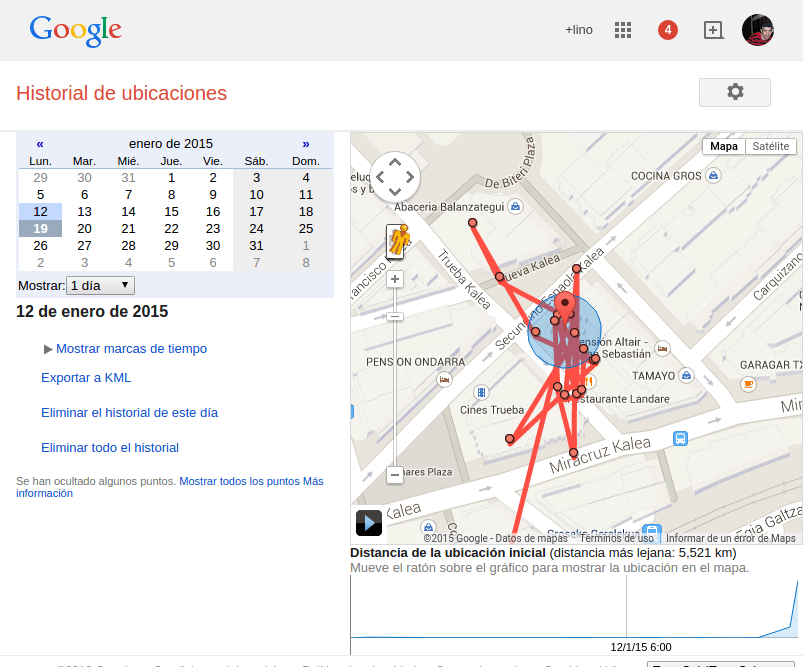Click Mostrar todos los puntos link
Viewport: 804px width, 667px height.
pos(239,481)
